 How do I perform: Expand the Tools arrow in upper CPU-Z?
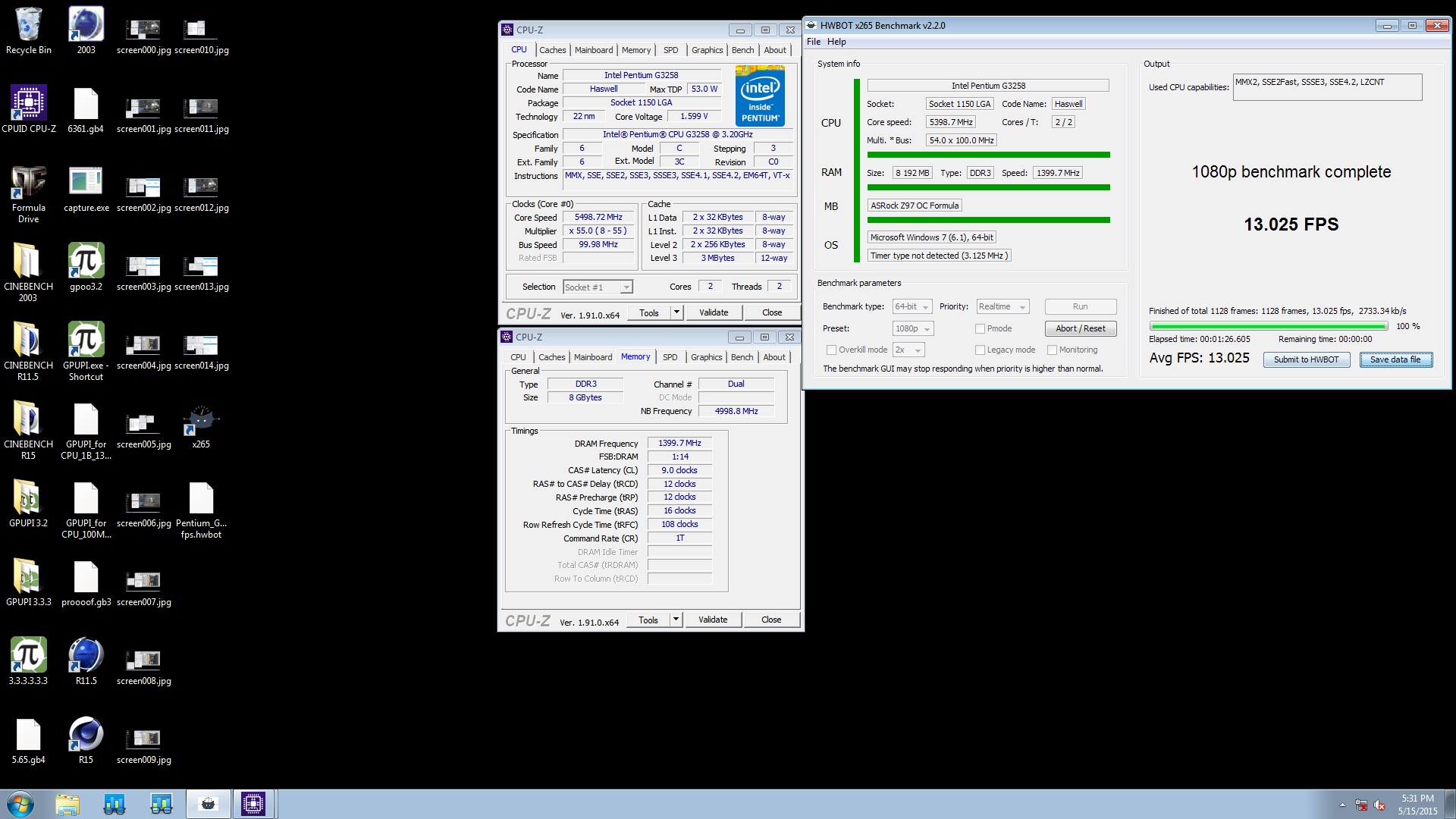[676, 312]
